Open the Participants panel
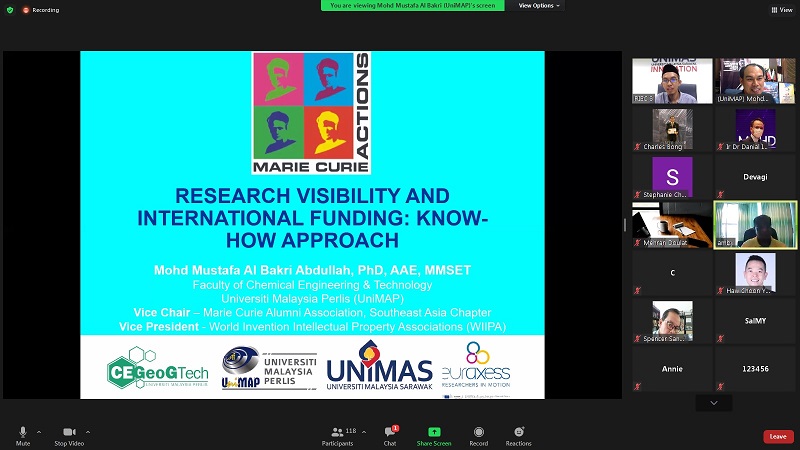Image resolution: width=800 pixels, height=450 pixels. click(337, 436)
